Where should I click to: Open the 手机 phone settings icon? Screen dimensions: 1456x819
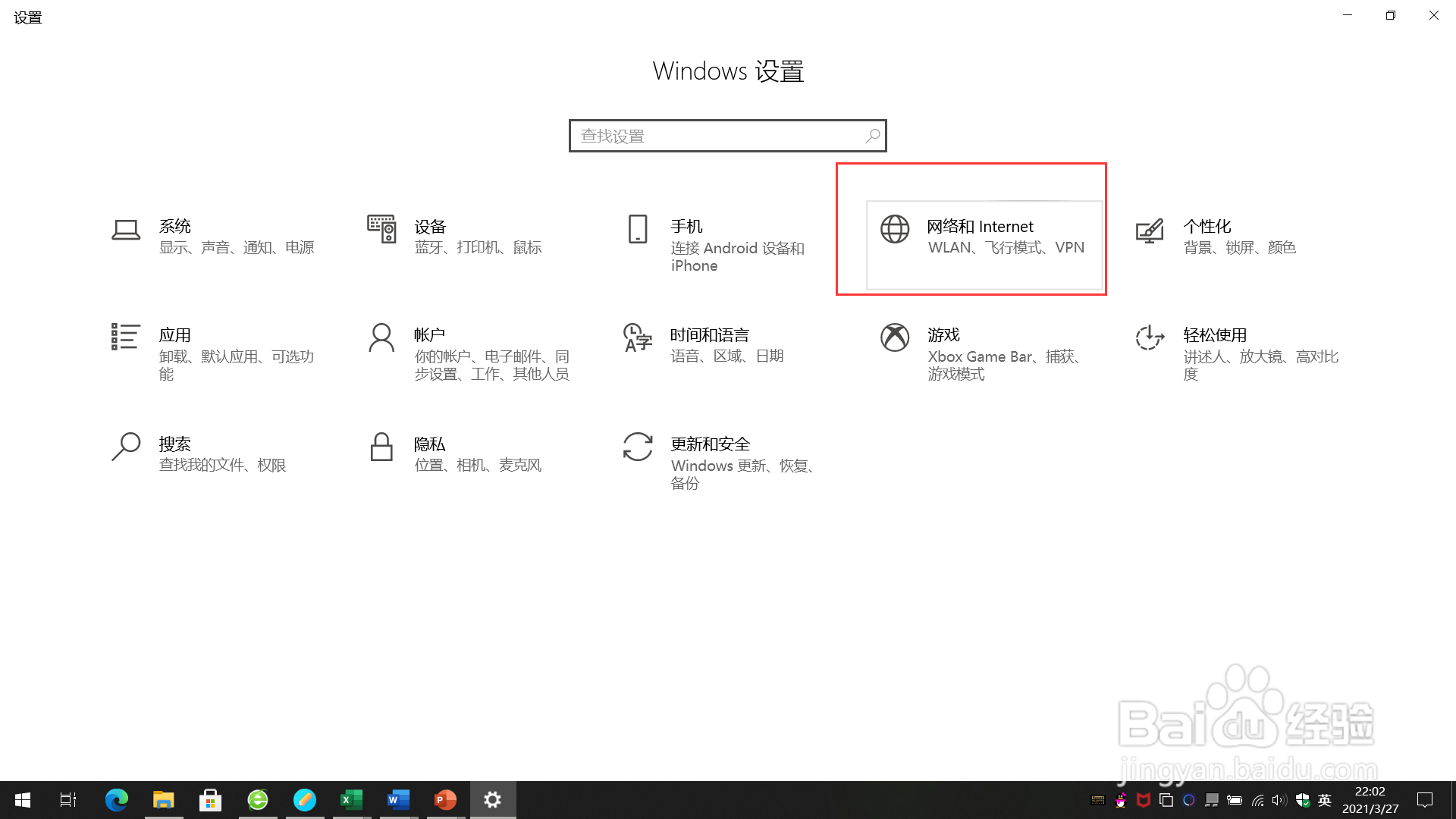[x=638, y=228]
